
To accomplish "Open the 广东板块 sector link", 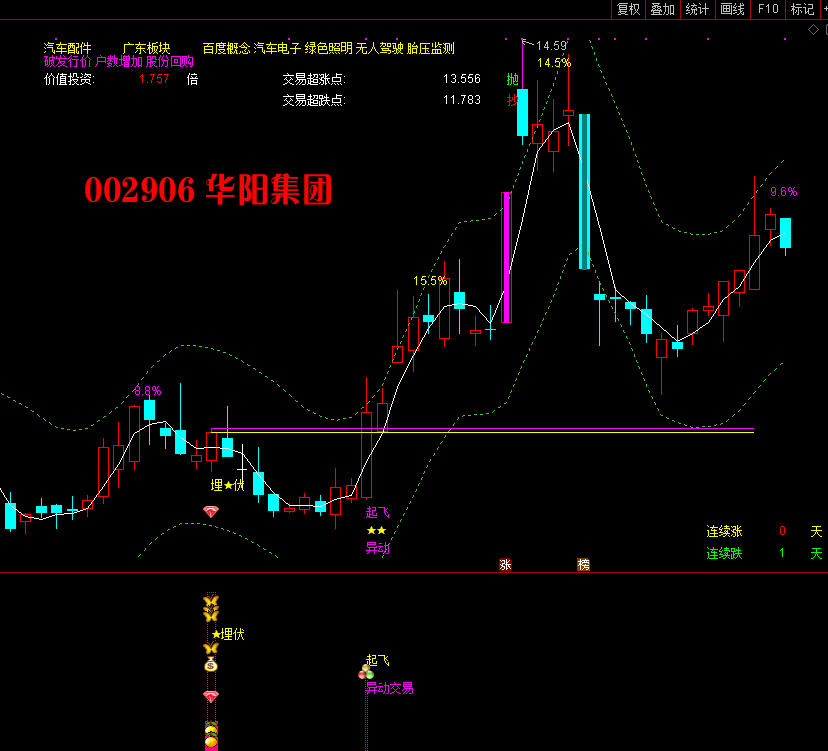I will (146, 48).
